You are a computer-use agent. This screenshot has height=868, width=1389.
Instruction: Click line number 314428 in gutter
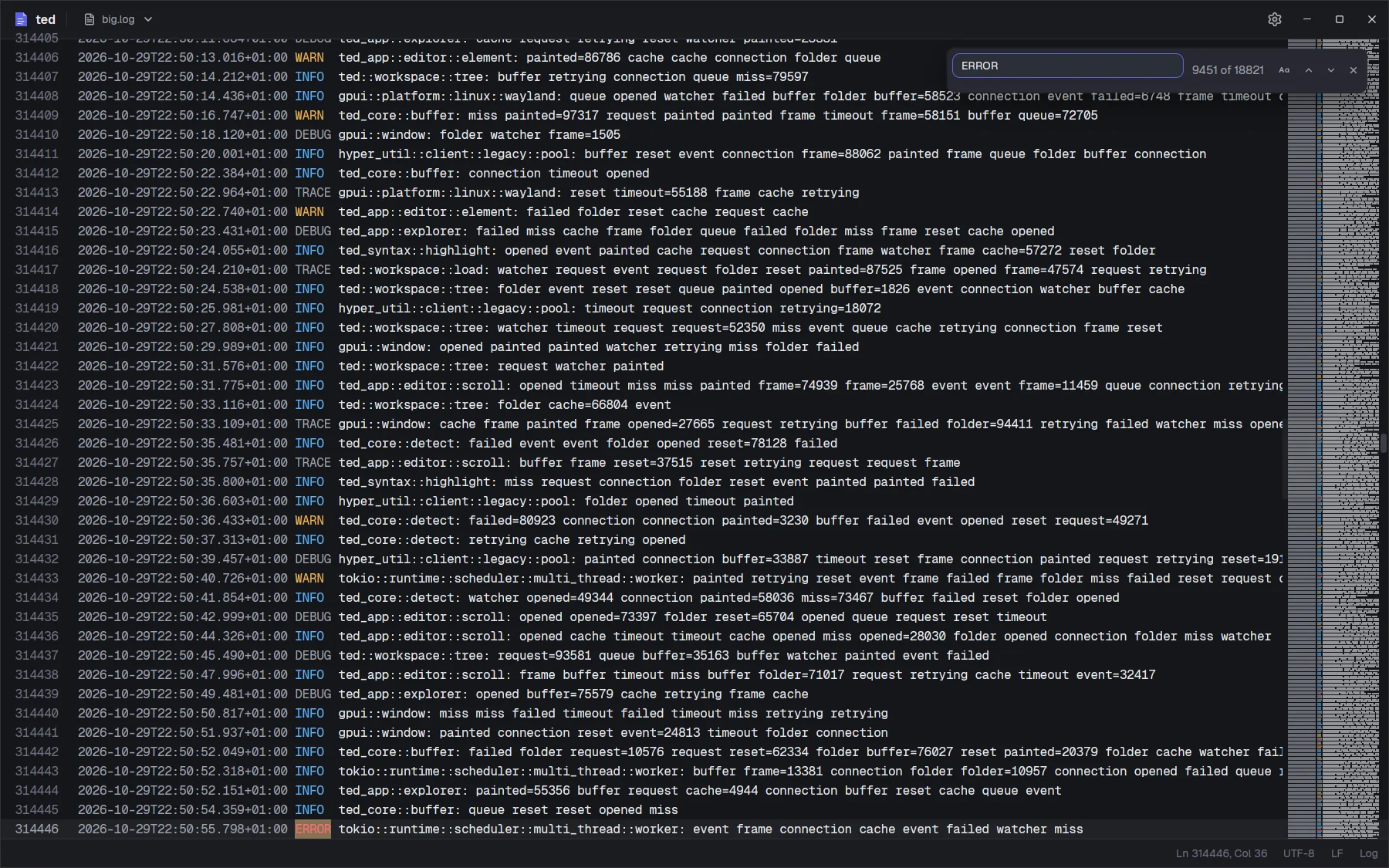point(37,482)
